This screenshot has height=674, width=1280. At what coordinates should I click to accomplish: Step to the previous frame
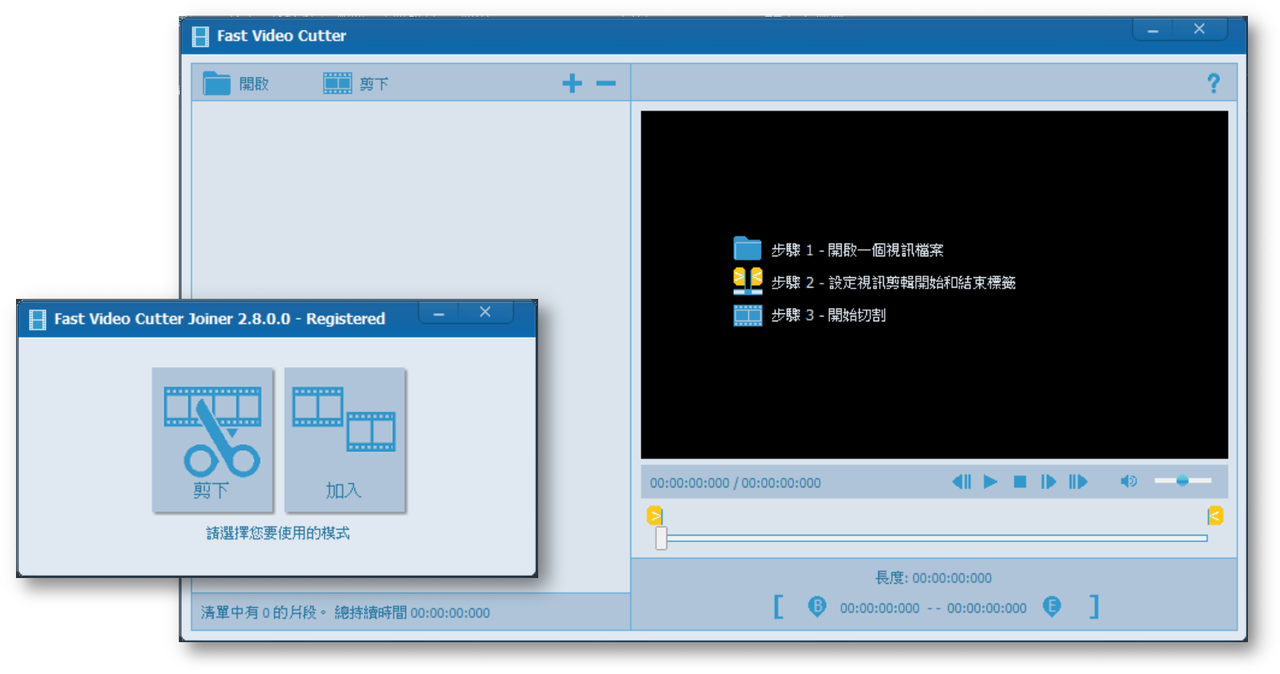point(961,482)
